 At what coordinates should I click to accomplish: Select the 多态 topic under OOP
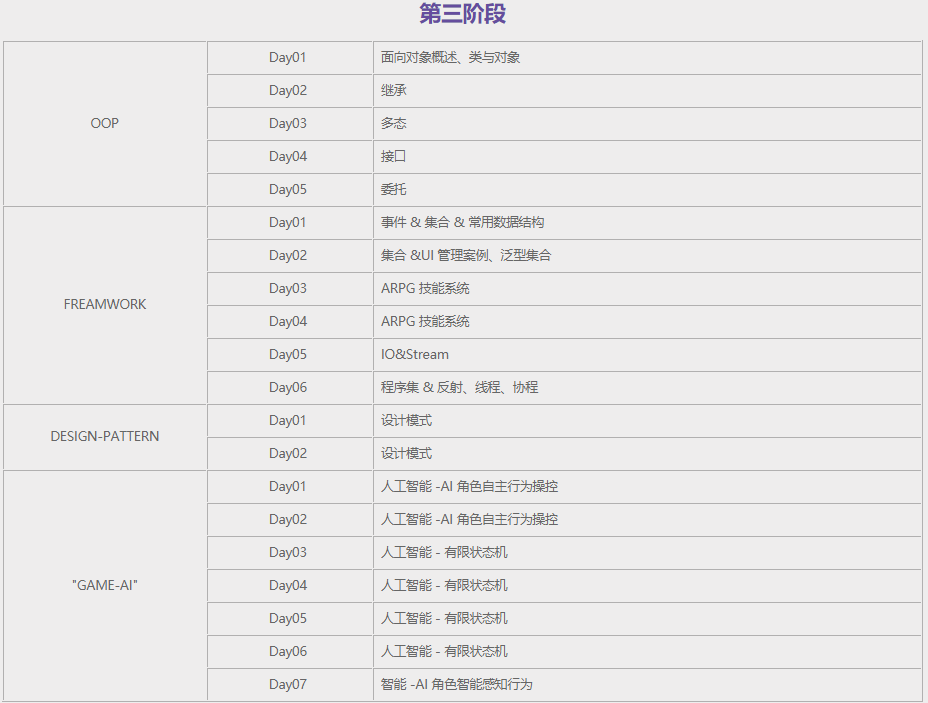390,123
